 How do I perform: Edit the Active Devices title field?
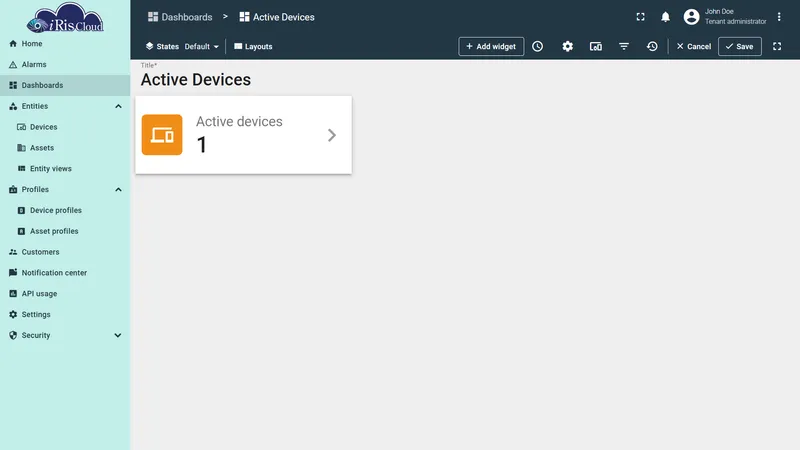(196, 80)
